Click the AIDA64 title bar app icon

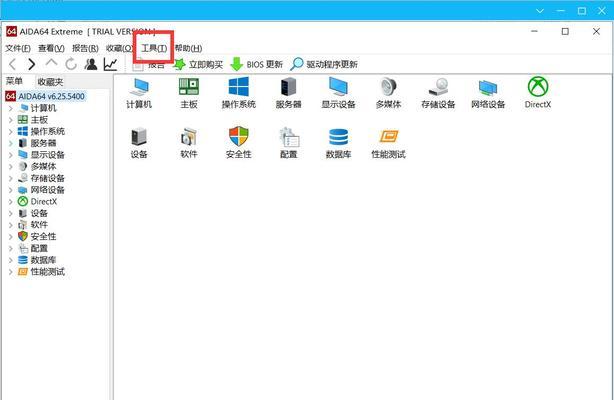11,31
